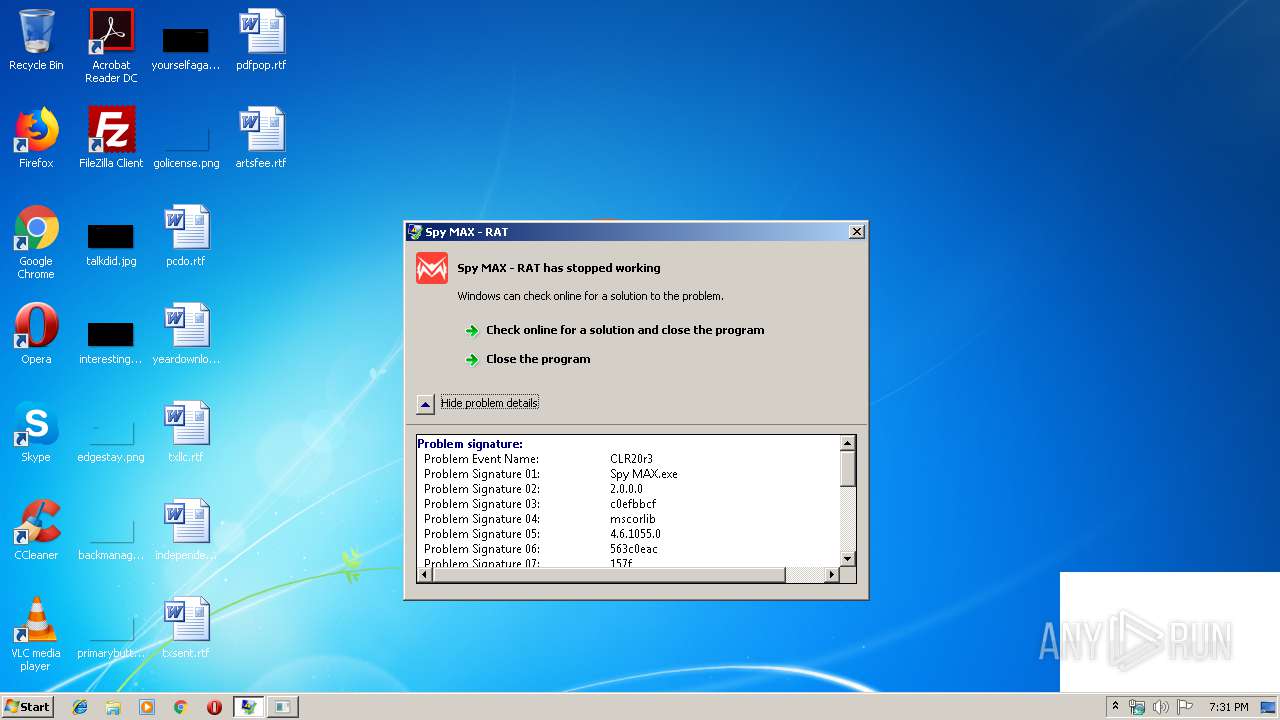The width and height of the screenshot is (1280, 720).
Task: Click Chrome icon in the taskbar
Action: (x=180, y=707)
